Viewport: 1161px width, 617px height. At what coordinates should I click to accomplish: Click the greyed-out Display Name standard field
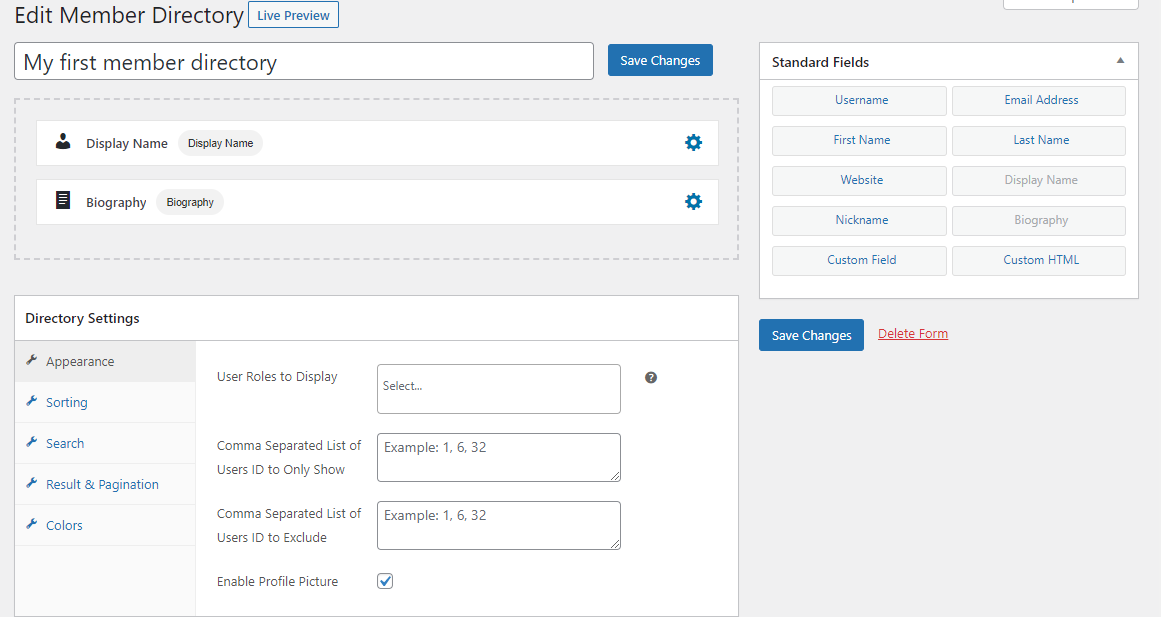click(x=1039, y=181)
